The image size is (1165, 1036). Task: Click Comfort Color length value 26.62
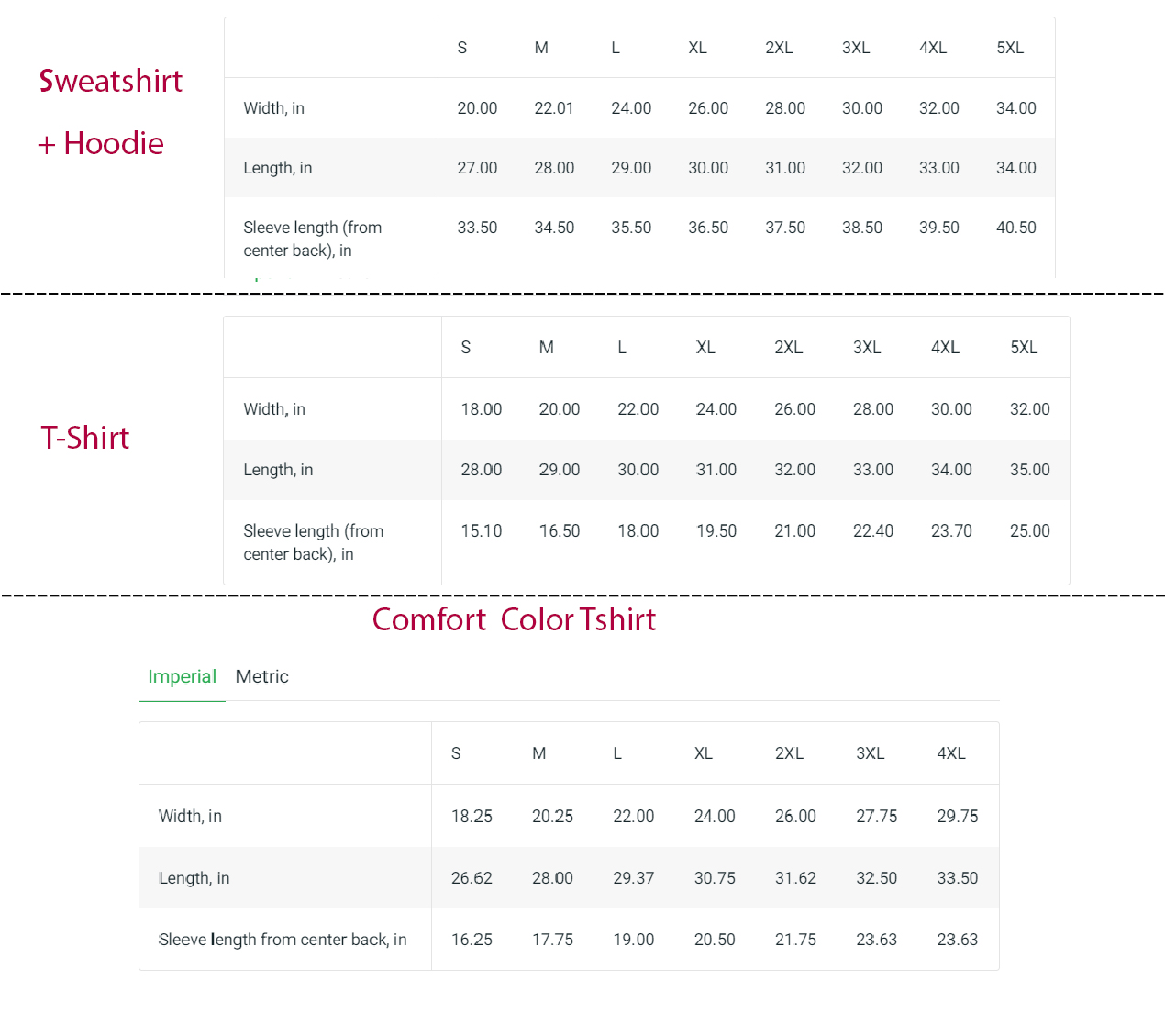pos(472,878)
